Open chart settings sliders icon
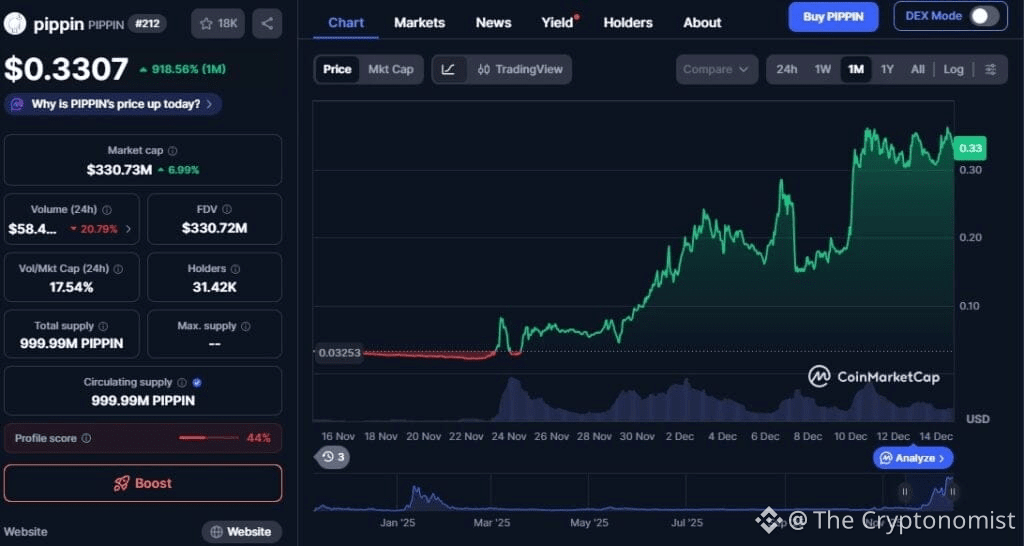The image size is (1024, 546). 991,69
